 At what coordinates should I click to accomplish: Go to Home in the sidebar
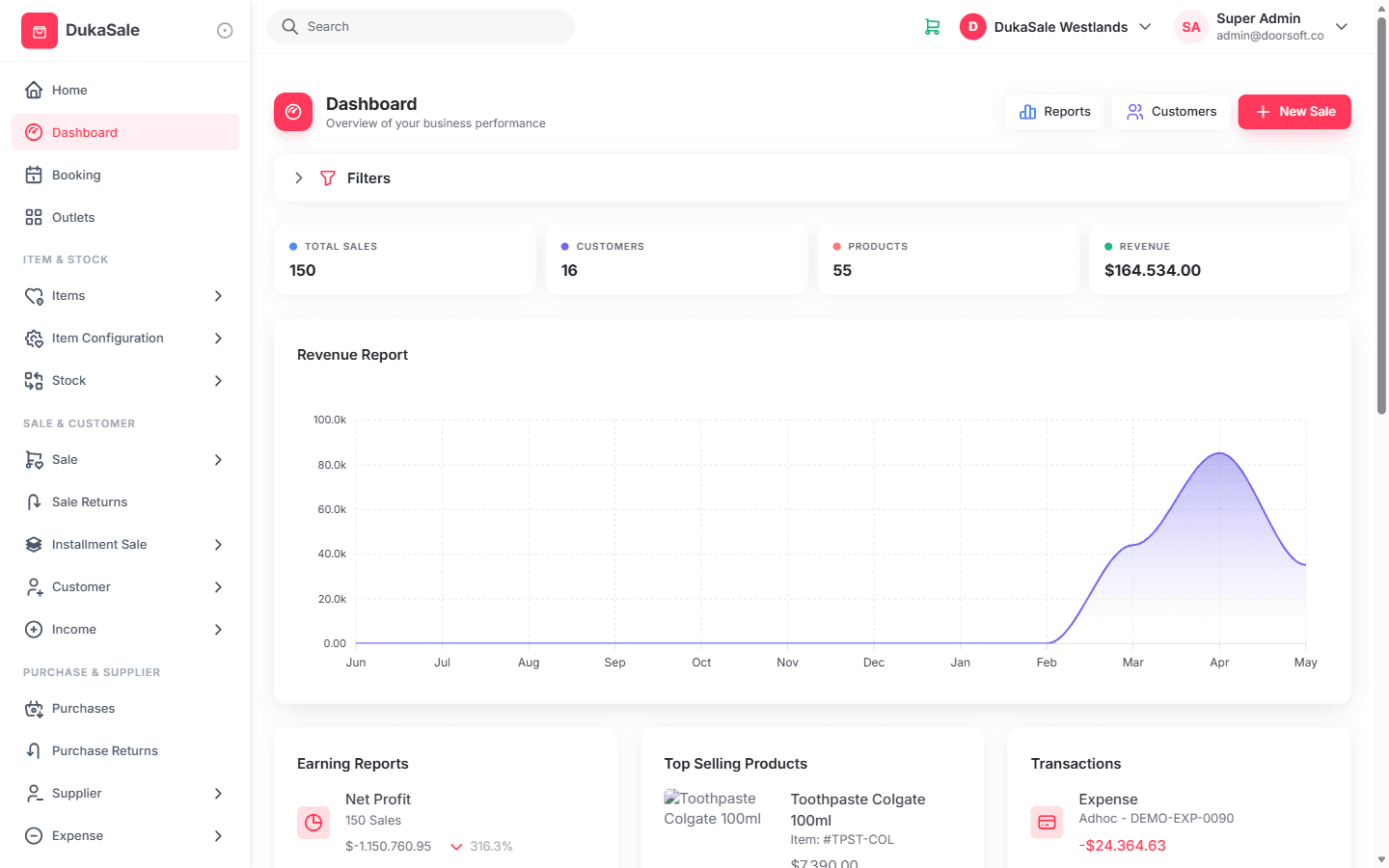125,90
